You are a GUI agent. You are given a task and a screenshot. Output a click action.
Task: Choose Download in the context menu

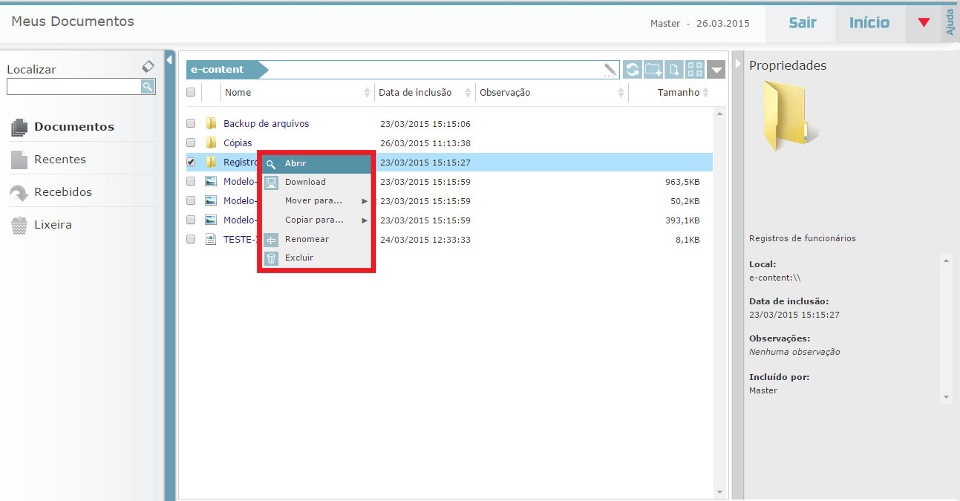(x=317, y=182)
